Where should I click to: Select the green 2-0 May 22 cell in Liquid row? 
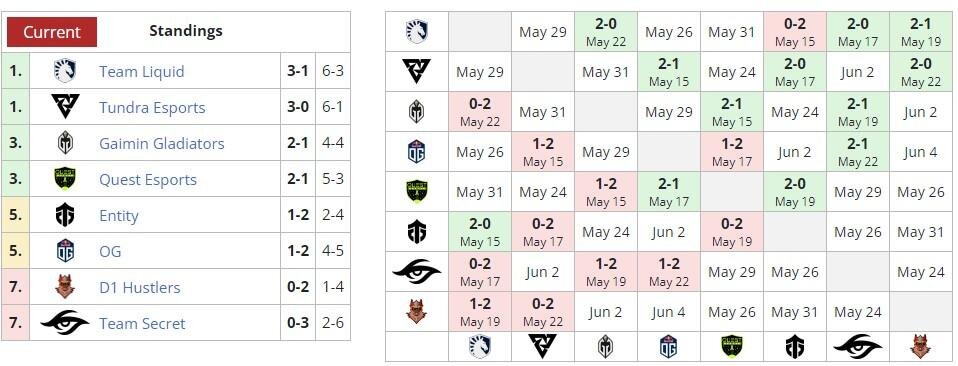coord(605,32)
